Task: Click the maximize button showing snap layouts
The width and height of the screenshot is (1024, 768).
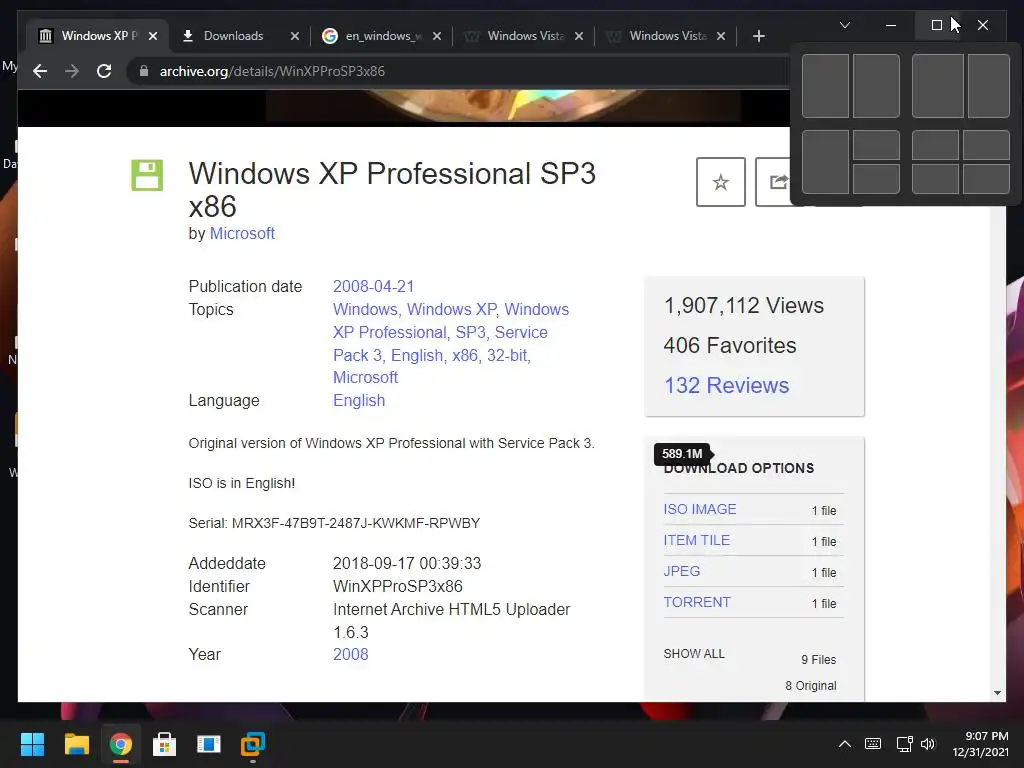Action: point(936,25)
